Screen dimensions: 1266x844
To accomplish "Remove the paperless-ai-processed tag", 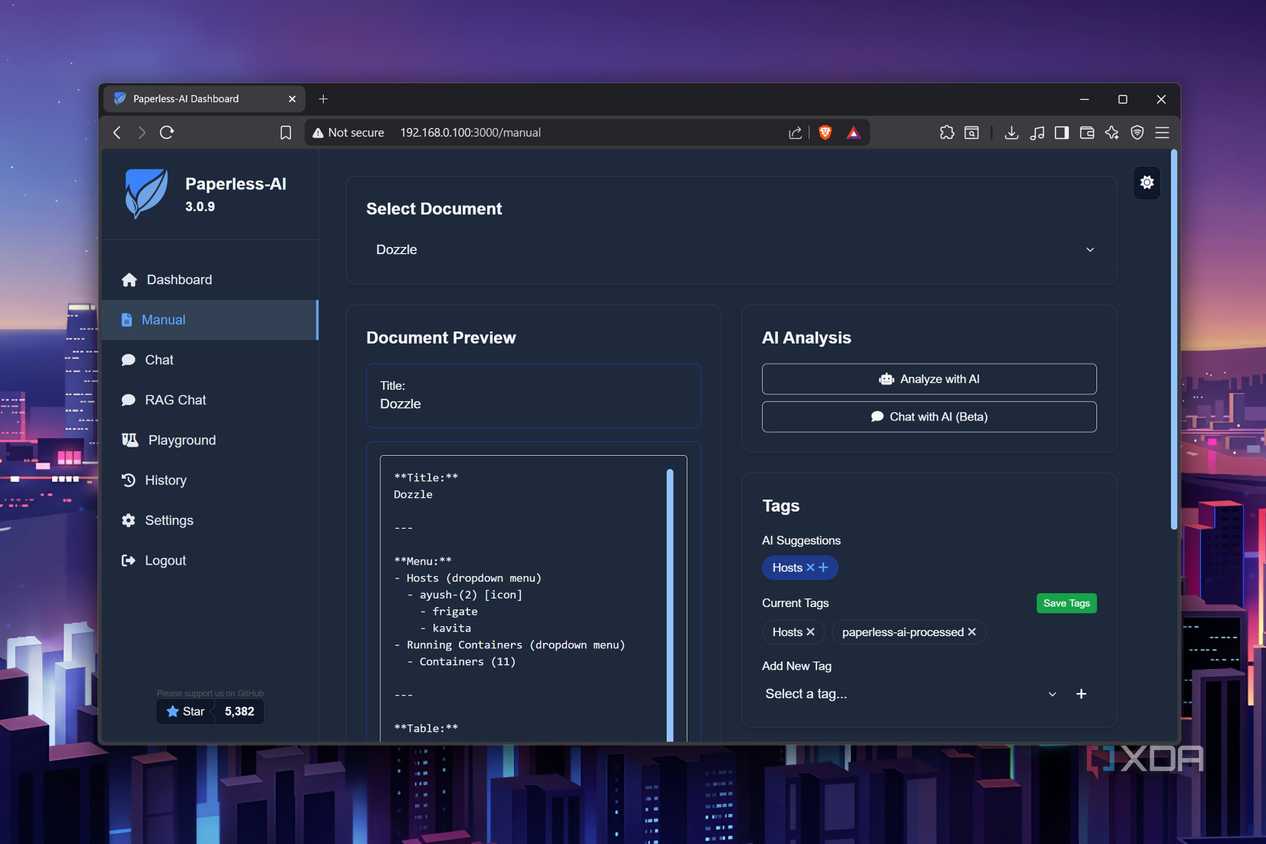I will 971,632.
